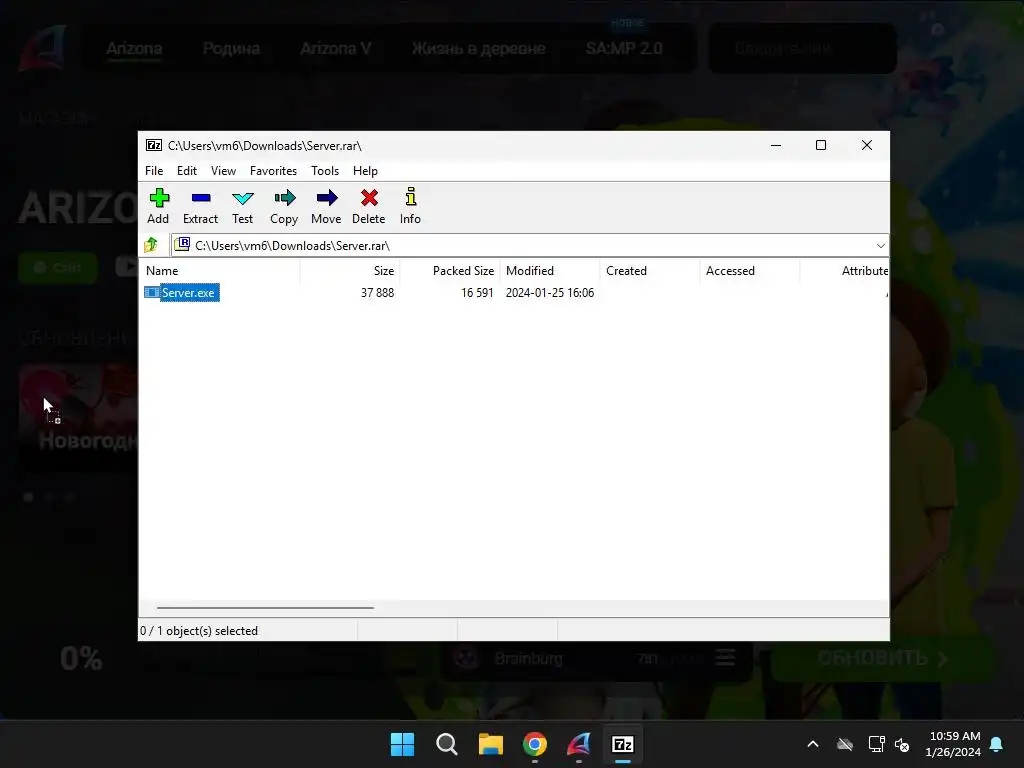1024x768 pixels.
Task: Open the Help menu
Action: 365,170
